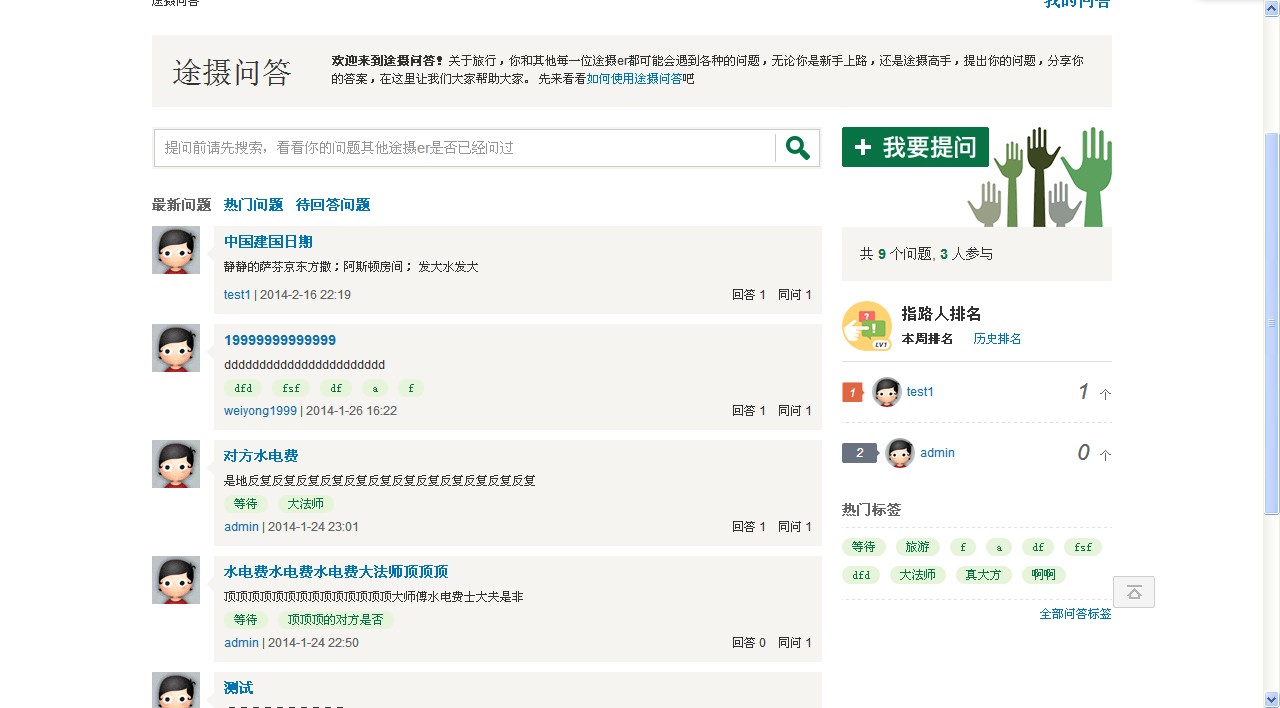
Task: Open question titled 测试
Action: tap(239, 688)
